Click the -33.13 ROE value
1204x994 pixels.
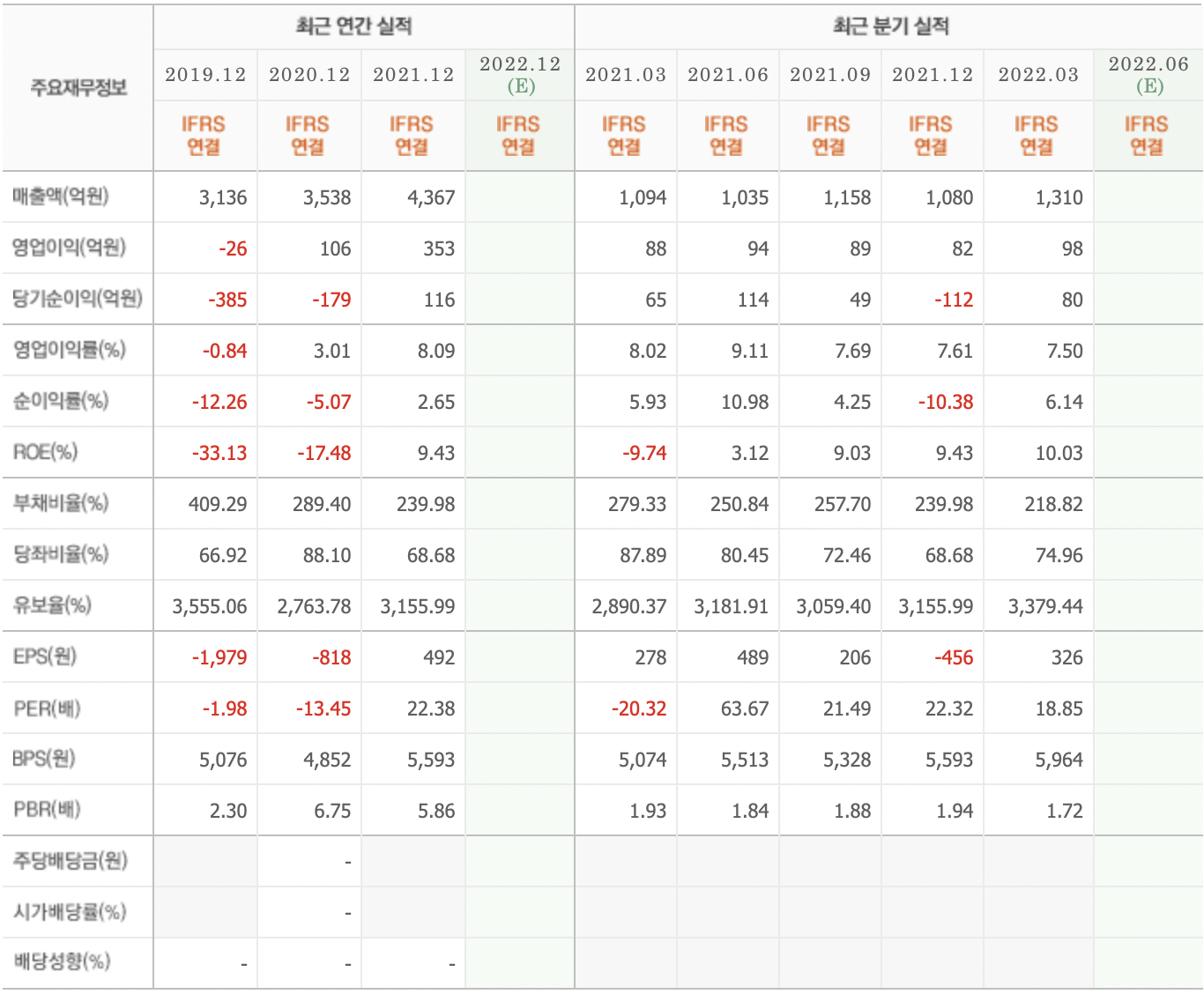pos(219,453)
